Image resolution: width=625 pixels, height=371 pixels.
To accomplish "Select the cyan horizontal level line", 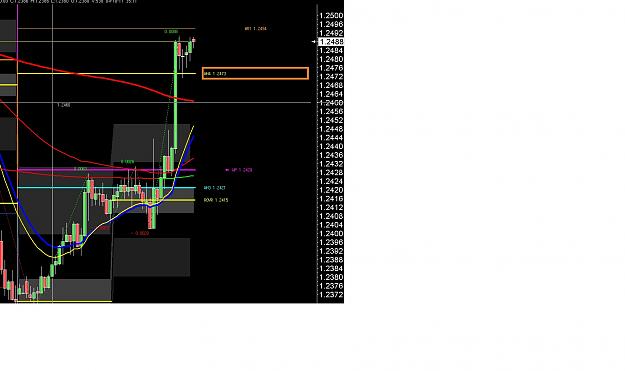I will pos(106,187).
